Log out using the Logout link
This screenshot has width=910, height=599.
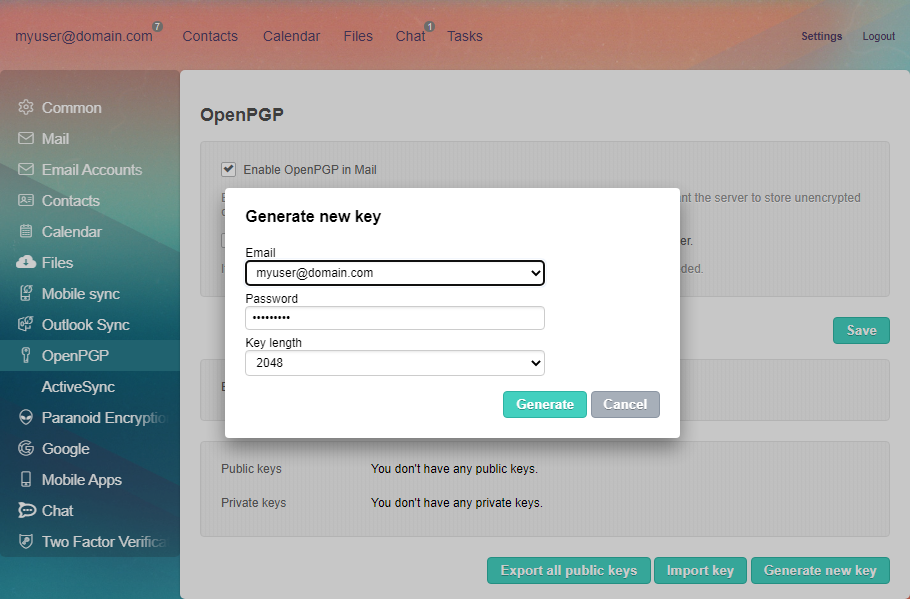(878, 36)
